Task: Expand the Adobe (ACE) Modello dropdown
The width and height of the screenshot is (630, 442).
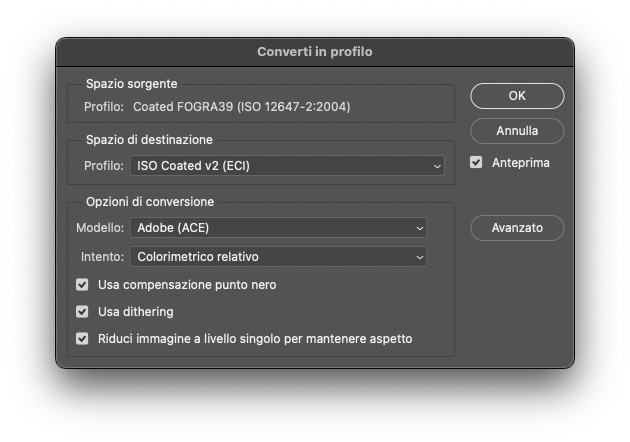Action: pos(278,228)
